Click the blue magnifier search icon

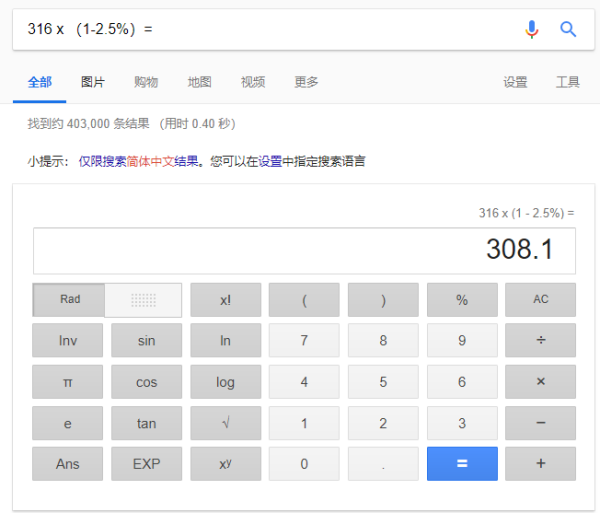point(568,29)
